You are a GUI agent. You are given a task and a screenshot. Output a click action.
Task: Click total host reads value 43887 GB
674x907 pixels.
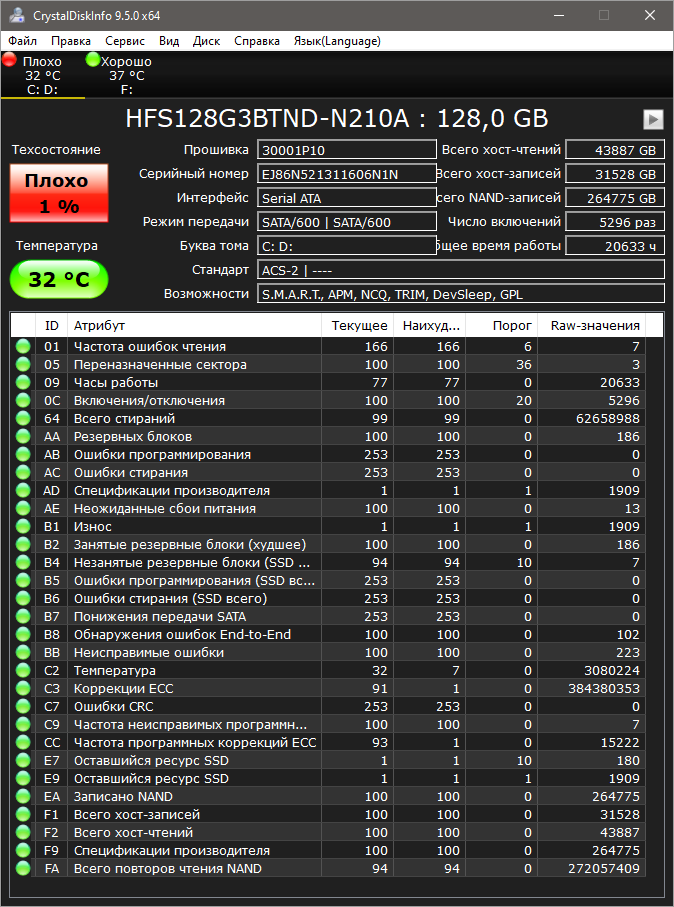(x=615, y=150)
